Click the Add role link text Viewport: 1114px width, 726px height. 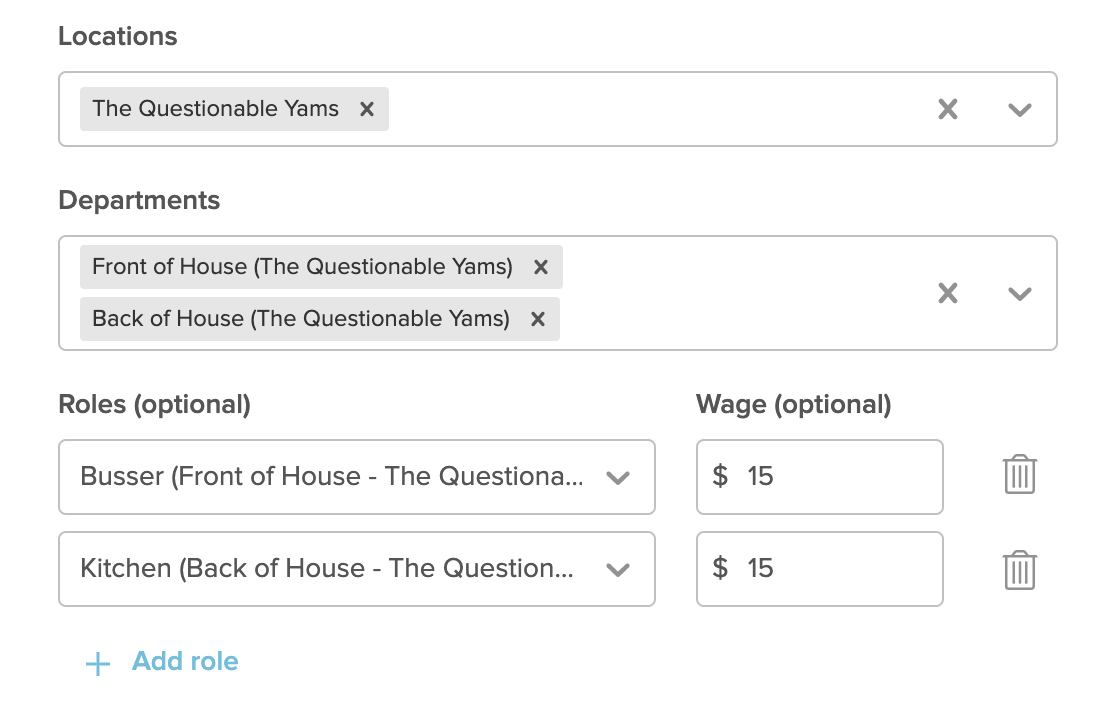pos(185,661)
